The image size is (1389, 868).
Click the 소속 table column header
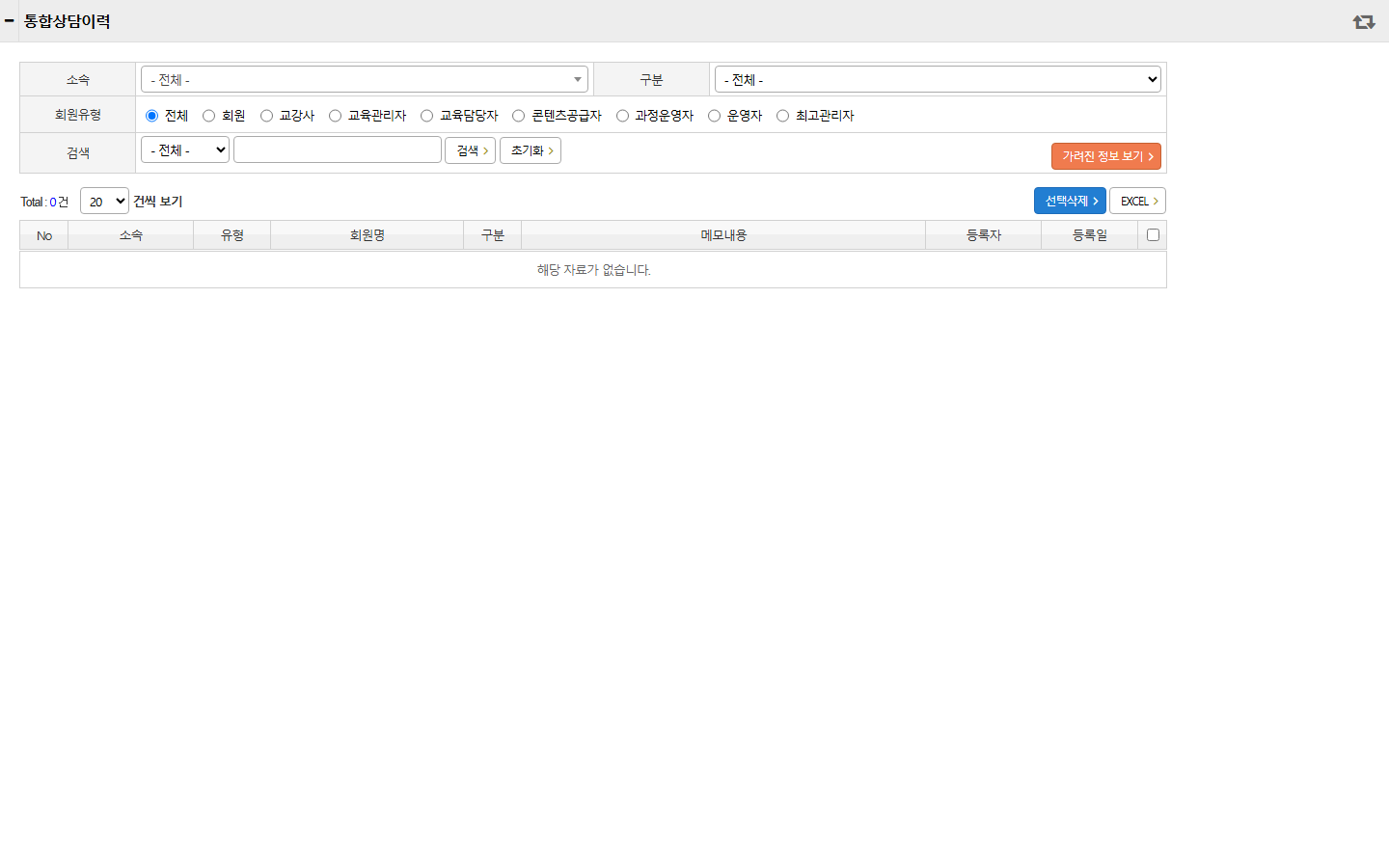tap(131, 235)
